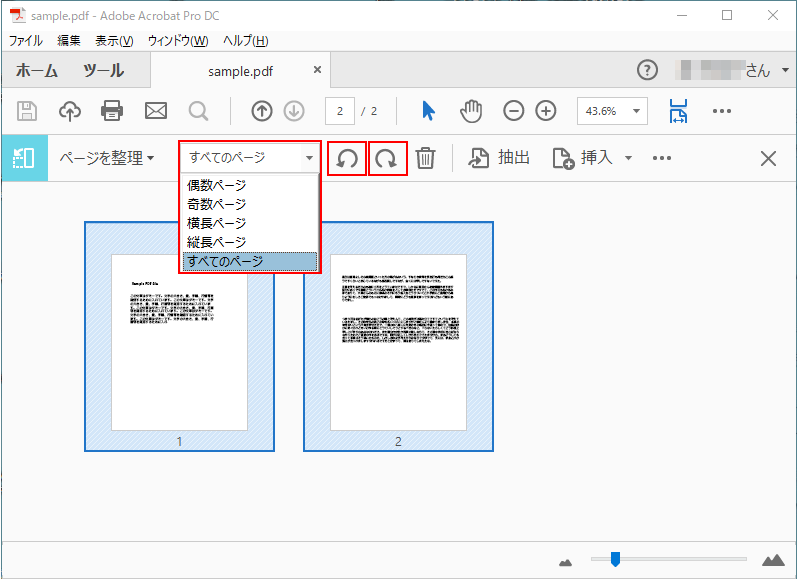Viewport: 797px width, 580px height.
Task: Select 奇数ページ from the list
Action: (x=250, y=204)
